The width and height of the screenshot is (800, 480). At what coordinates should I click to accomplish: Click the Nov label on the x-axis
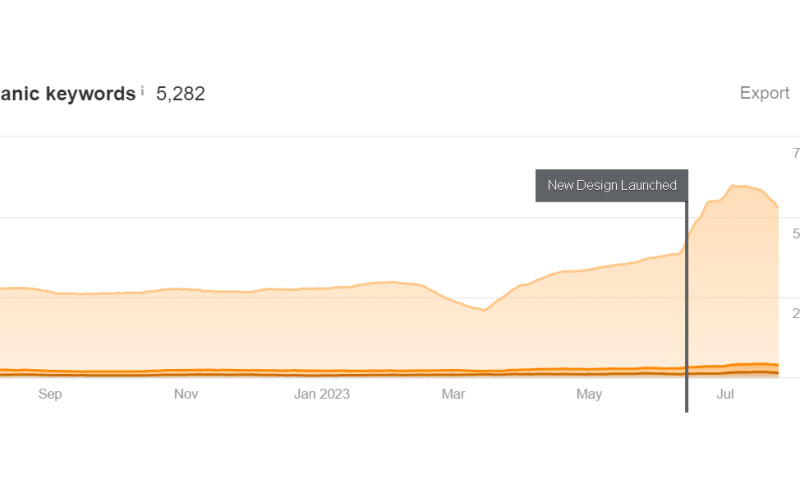tap(186, 394)
